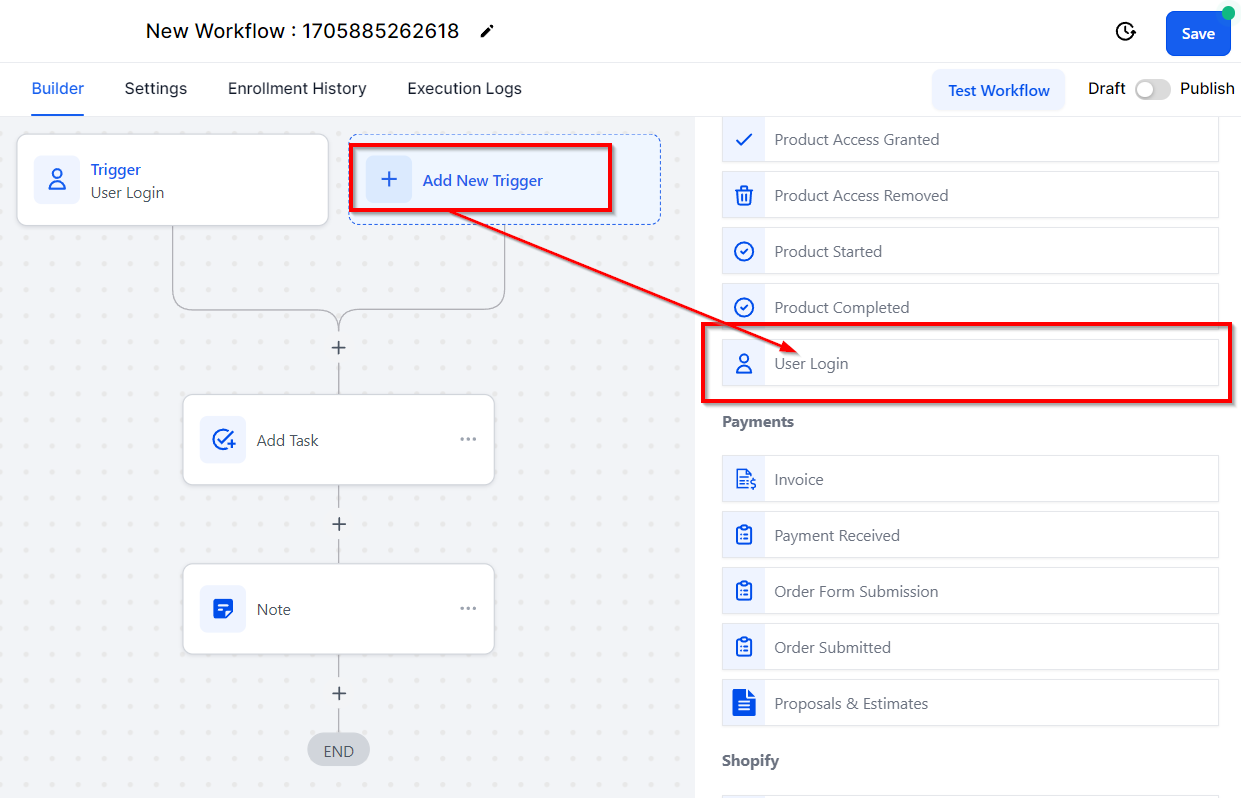Image resolution: width=1241 pixels, height=798 pixels.
Task: Click the Add Task checkmark icon
Action: click(223, 440)
